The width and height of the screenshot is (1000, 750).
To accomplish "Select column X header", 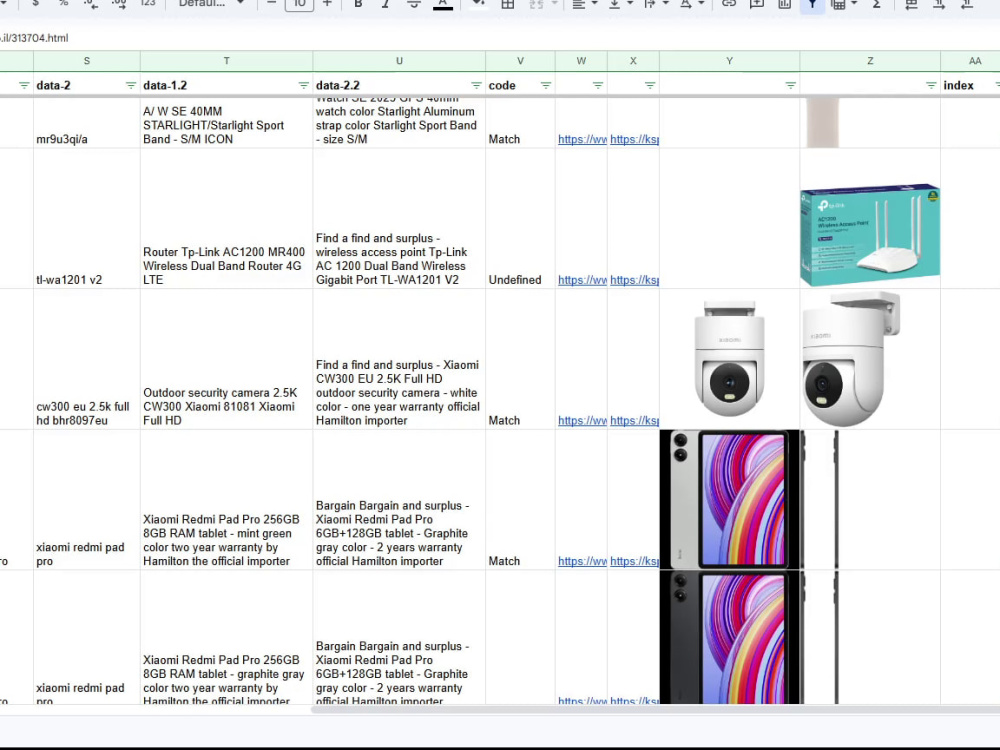I will pos(633,61).
